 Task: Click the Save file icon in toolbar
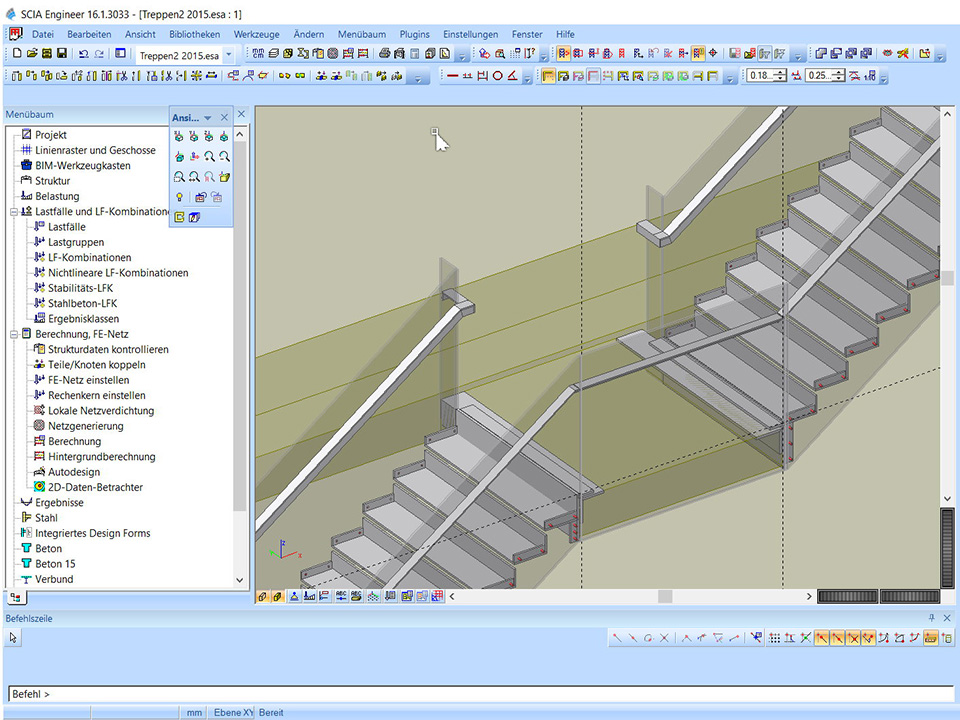tap(62, 53)
